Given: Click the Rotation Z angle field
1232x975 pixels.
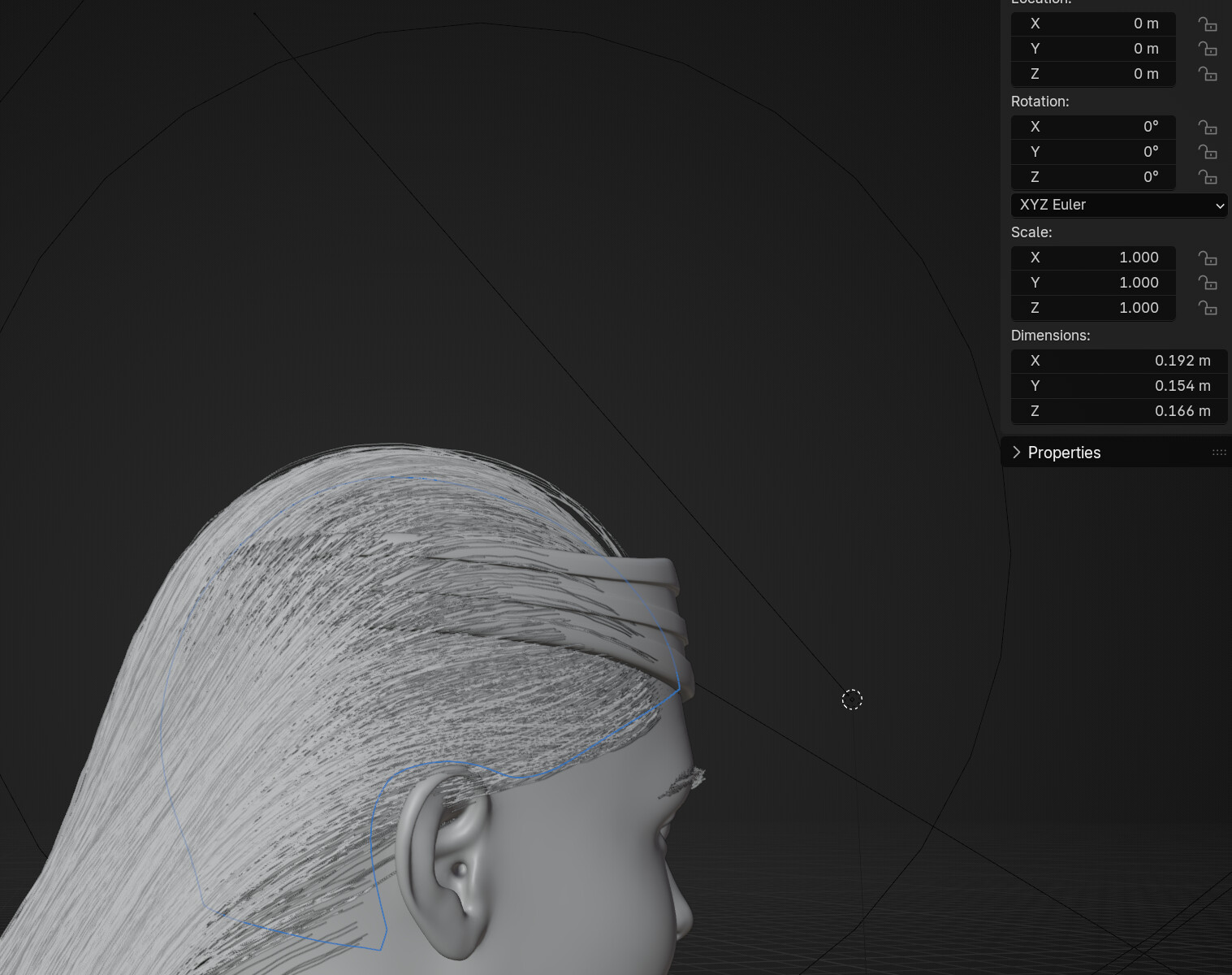Looking at the screenshot, I should pyautogui.click(x=1093, y=177).
